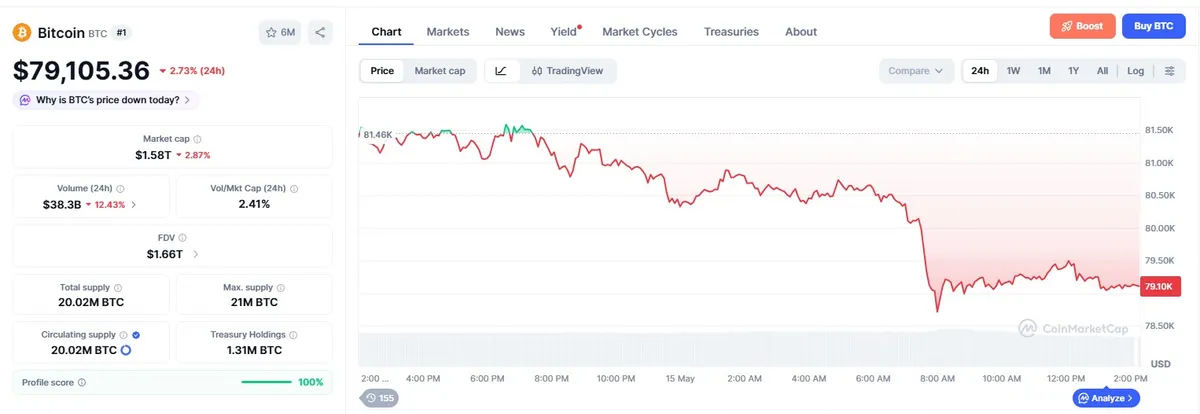The image size is (1200, 414).
Task: Select the 1W time range
Action: pyautogui.click(x=1013, y=71)
